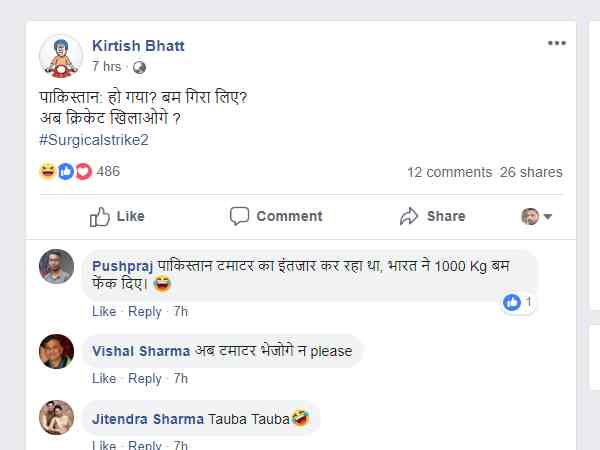
Task: View the 26 shares link
Action: coord(531,172)
